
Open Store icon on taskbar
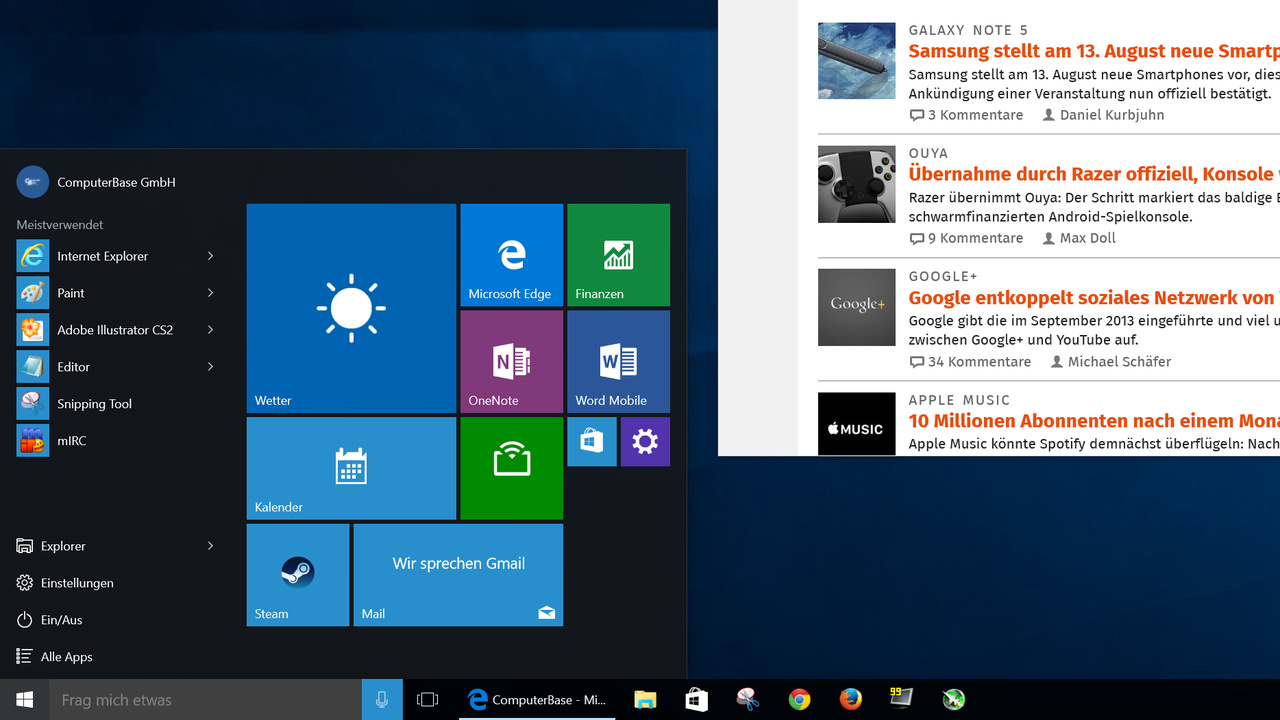[696, 700]
